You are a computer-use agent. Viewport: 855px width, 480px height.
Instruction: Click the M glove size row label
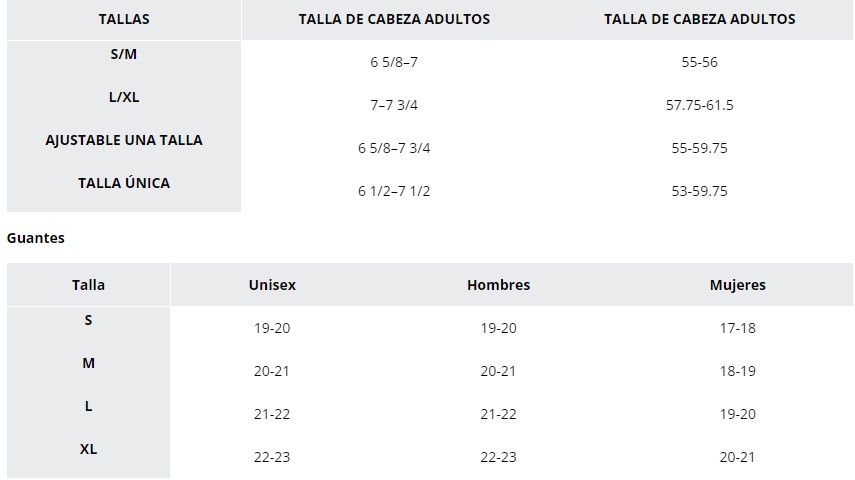pos(88,363)
